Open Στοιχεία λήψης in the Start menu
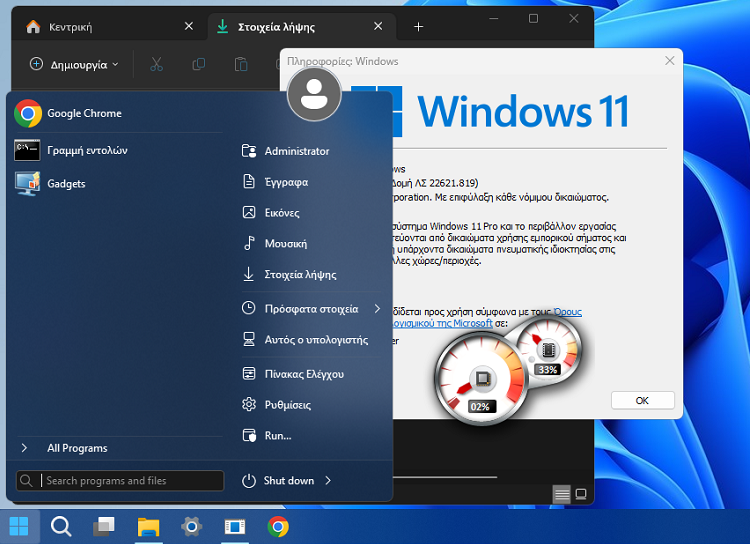 click(x=311, y=274)
